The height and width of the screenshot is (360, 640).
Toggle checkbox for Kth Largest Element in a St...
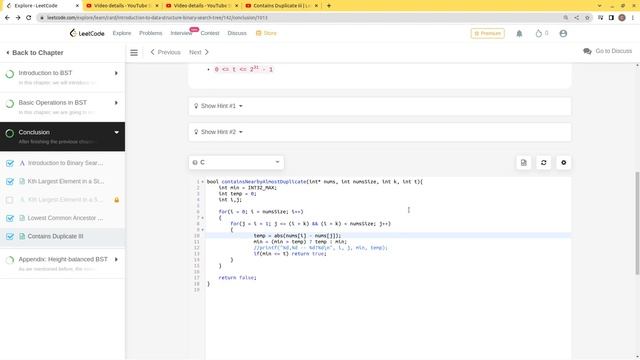10,182
